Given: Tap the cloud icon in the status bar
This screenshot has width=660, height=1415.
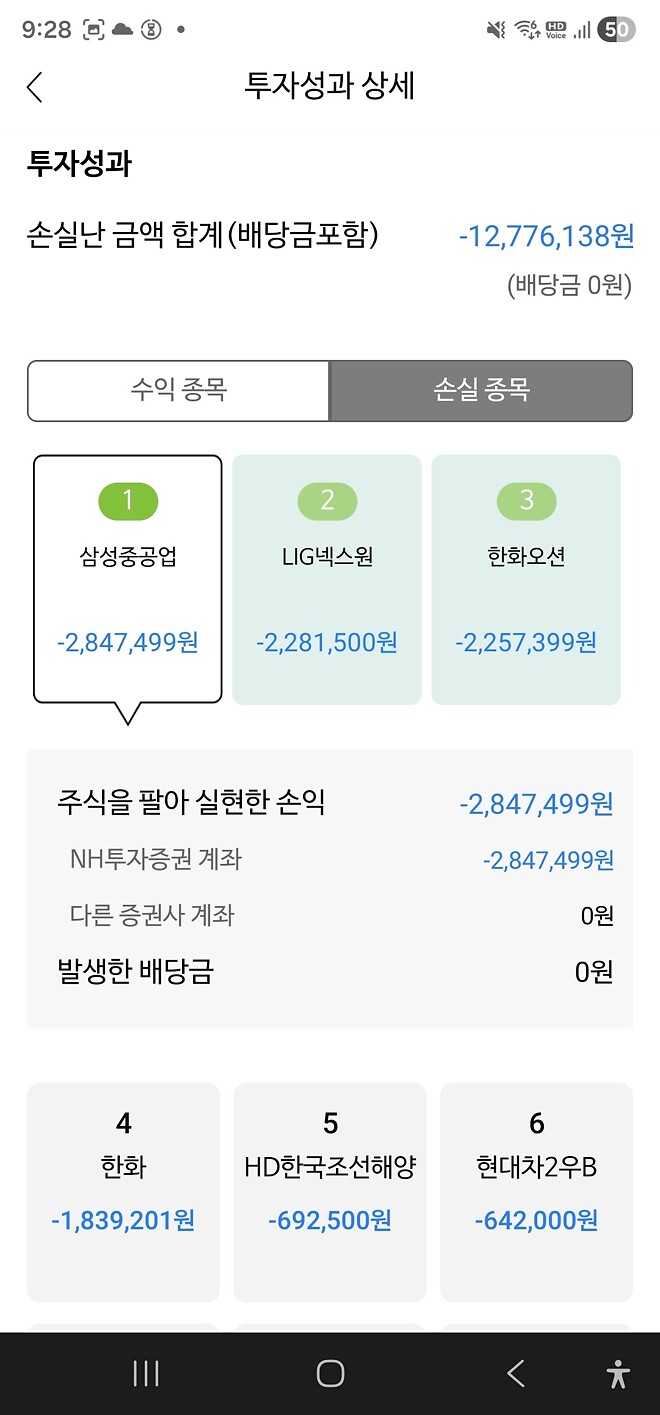Looking at the screenshot, I should (122, 30).
